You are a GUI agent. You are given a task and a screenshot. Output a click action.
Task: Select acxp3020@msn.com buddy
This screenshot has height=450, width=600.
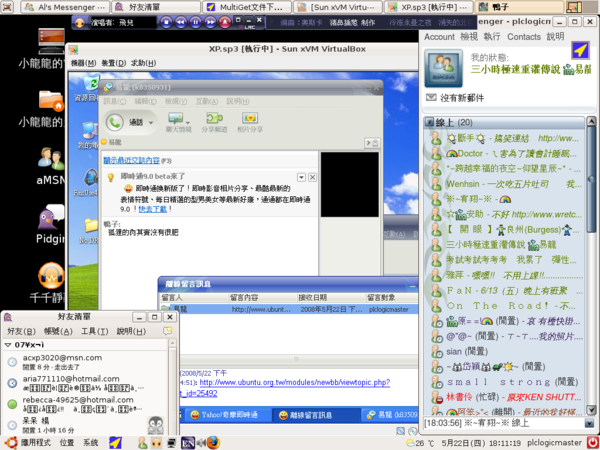(x=86, y=362)
